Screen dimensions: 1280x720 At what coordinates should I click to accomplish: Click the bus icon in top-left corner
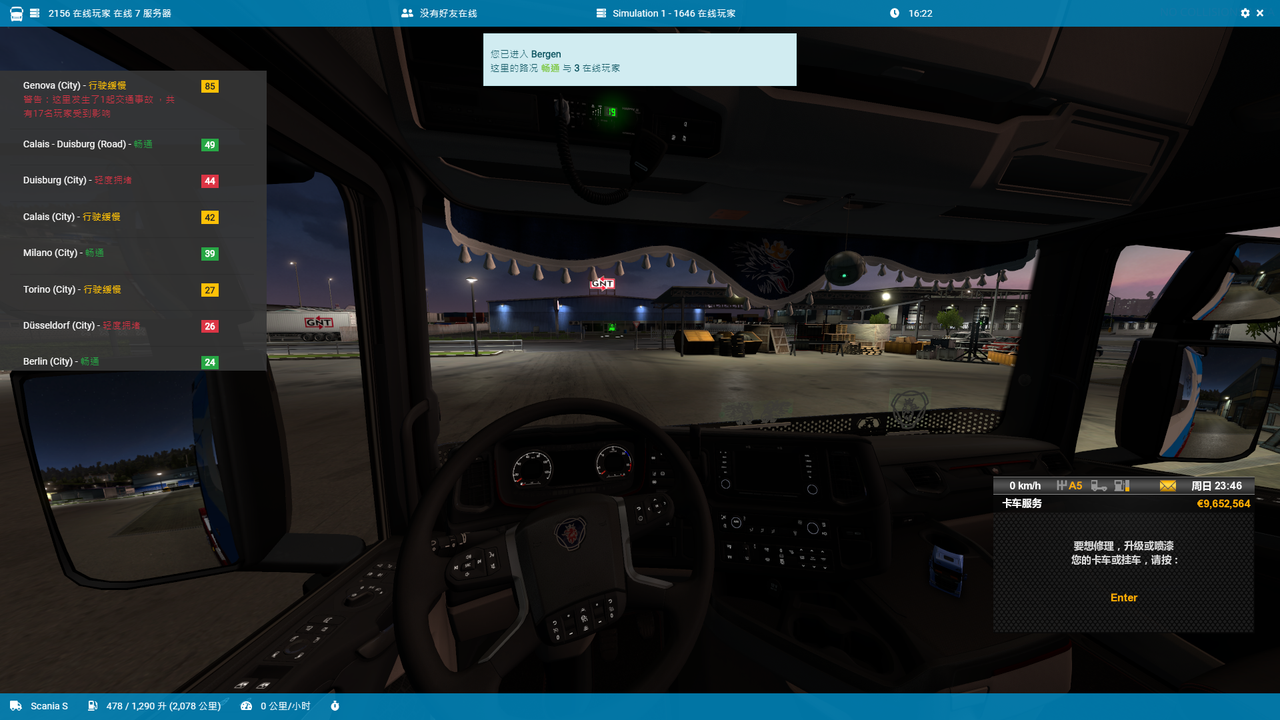16,13
